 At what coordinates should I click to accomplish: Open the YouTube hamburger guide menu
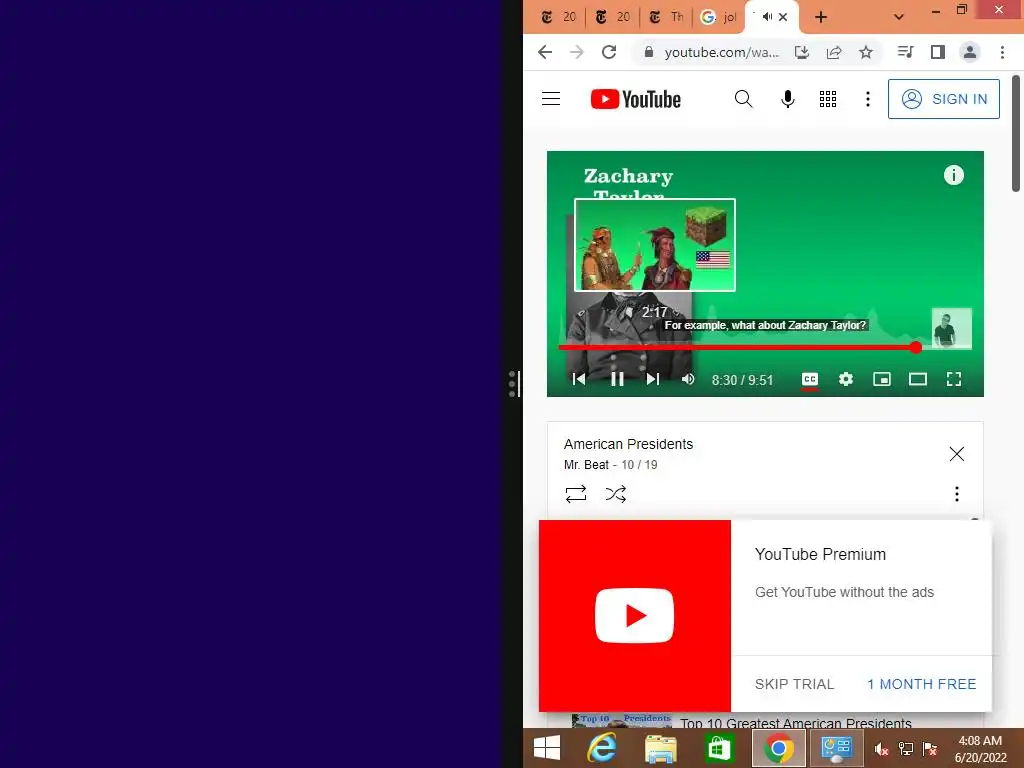pos(551,99)
